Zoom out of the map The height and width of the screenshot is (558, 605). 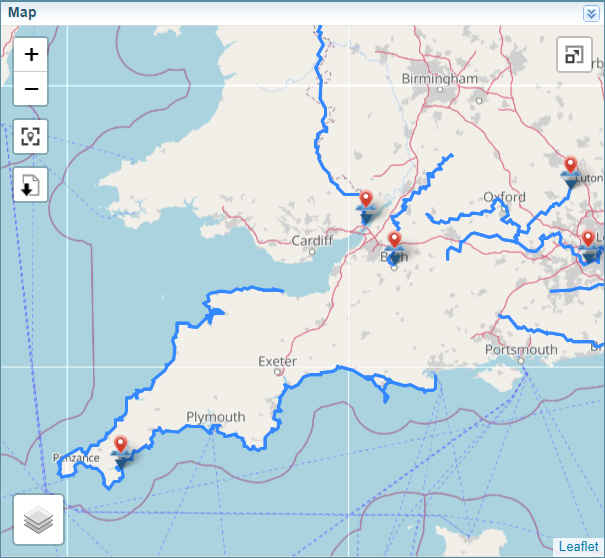[x=31, y=89]
